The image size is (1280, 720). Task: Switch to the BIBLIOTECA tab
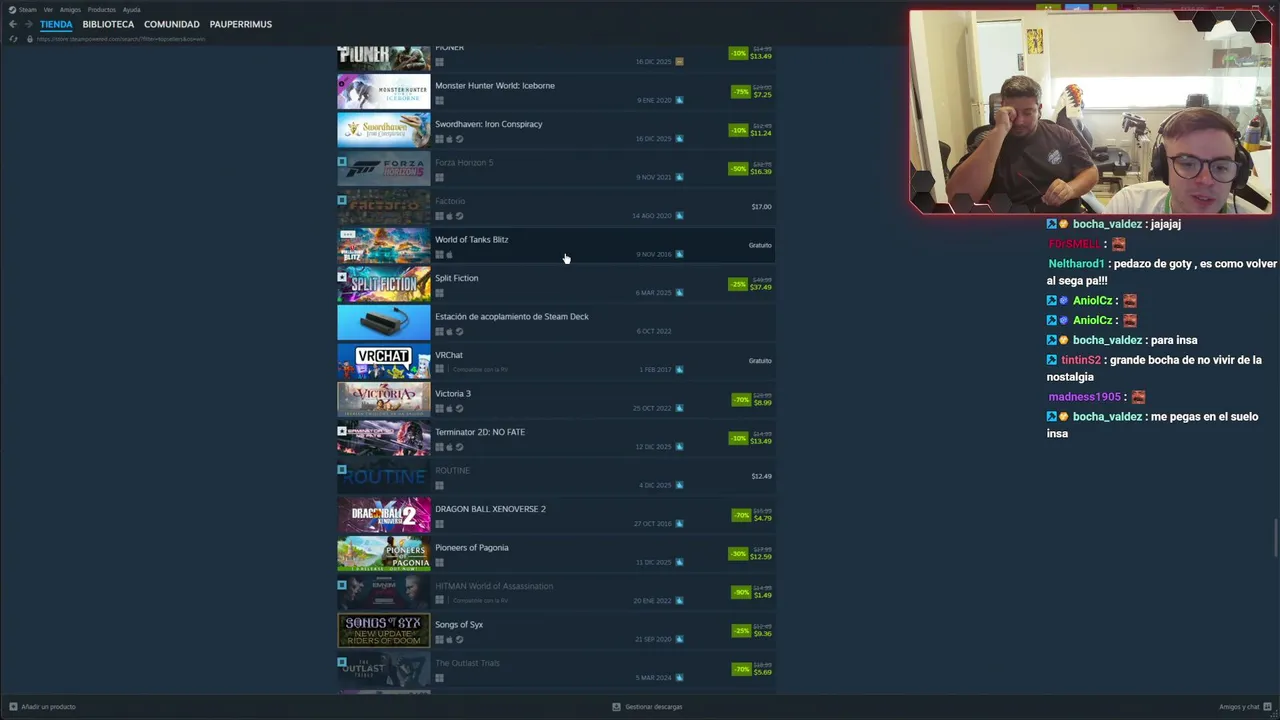click(108, 24)
